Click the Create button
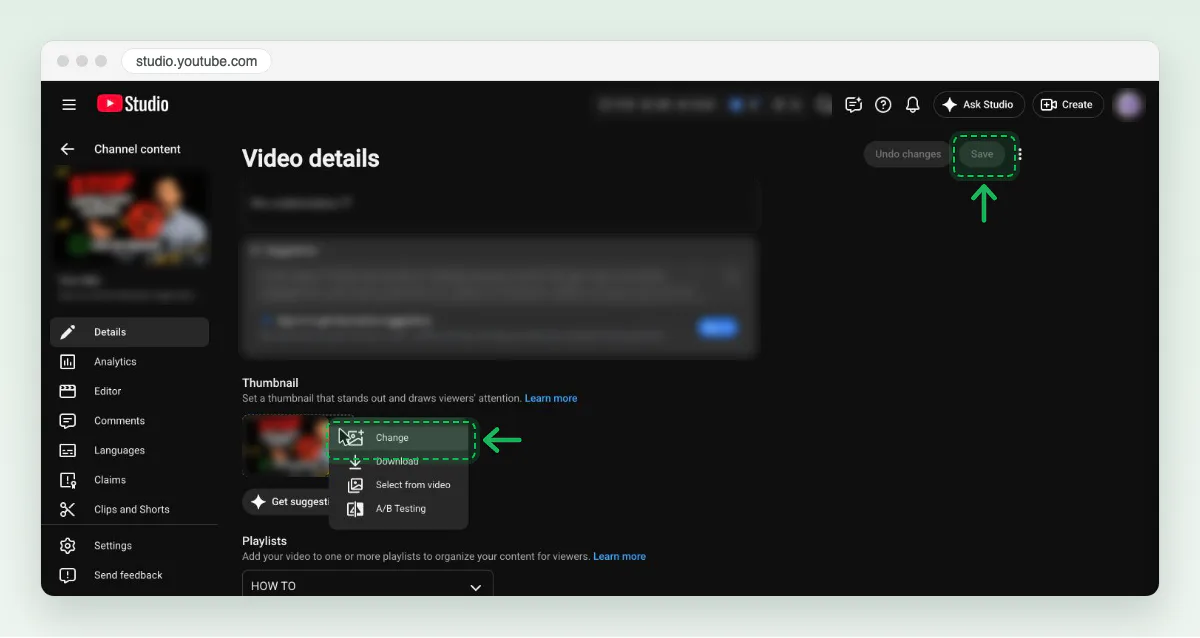The width and height of the screenshot is (1200, 638). point(1068,104)
